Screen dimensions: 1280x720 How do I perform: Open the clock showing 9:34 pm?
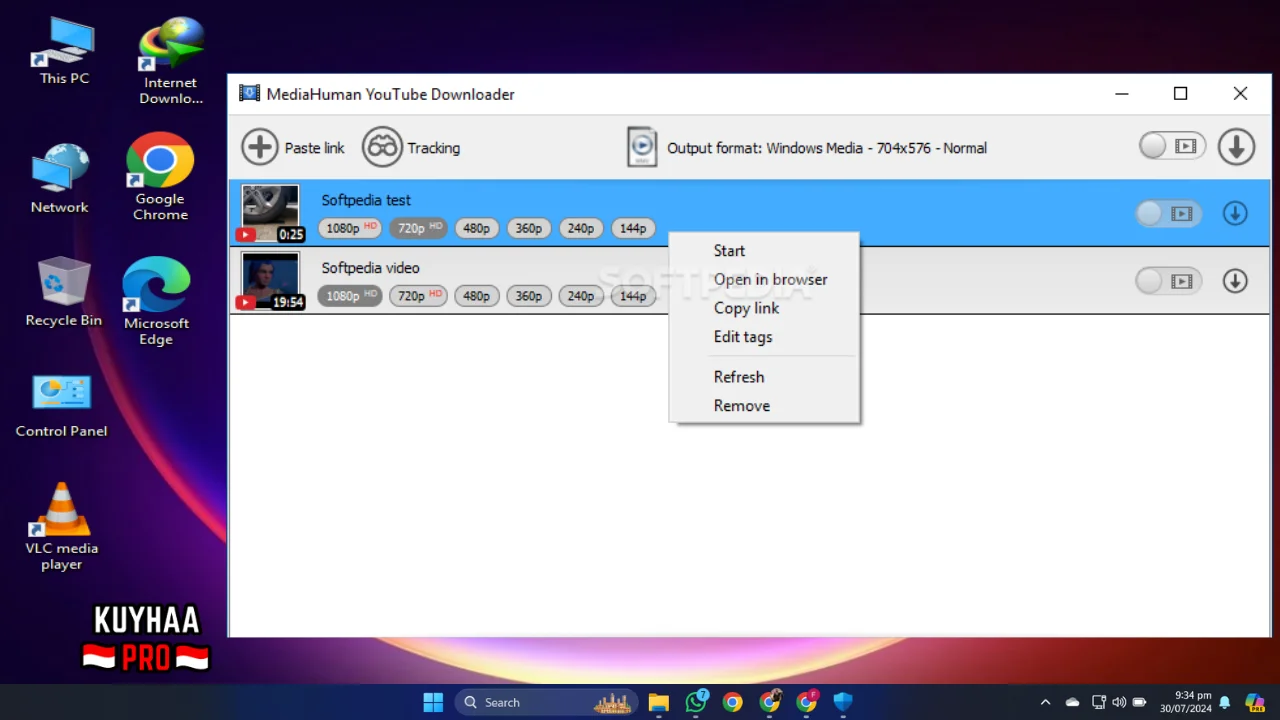pos(1186,702)
